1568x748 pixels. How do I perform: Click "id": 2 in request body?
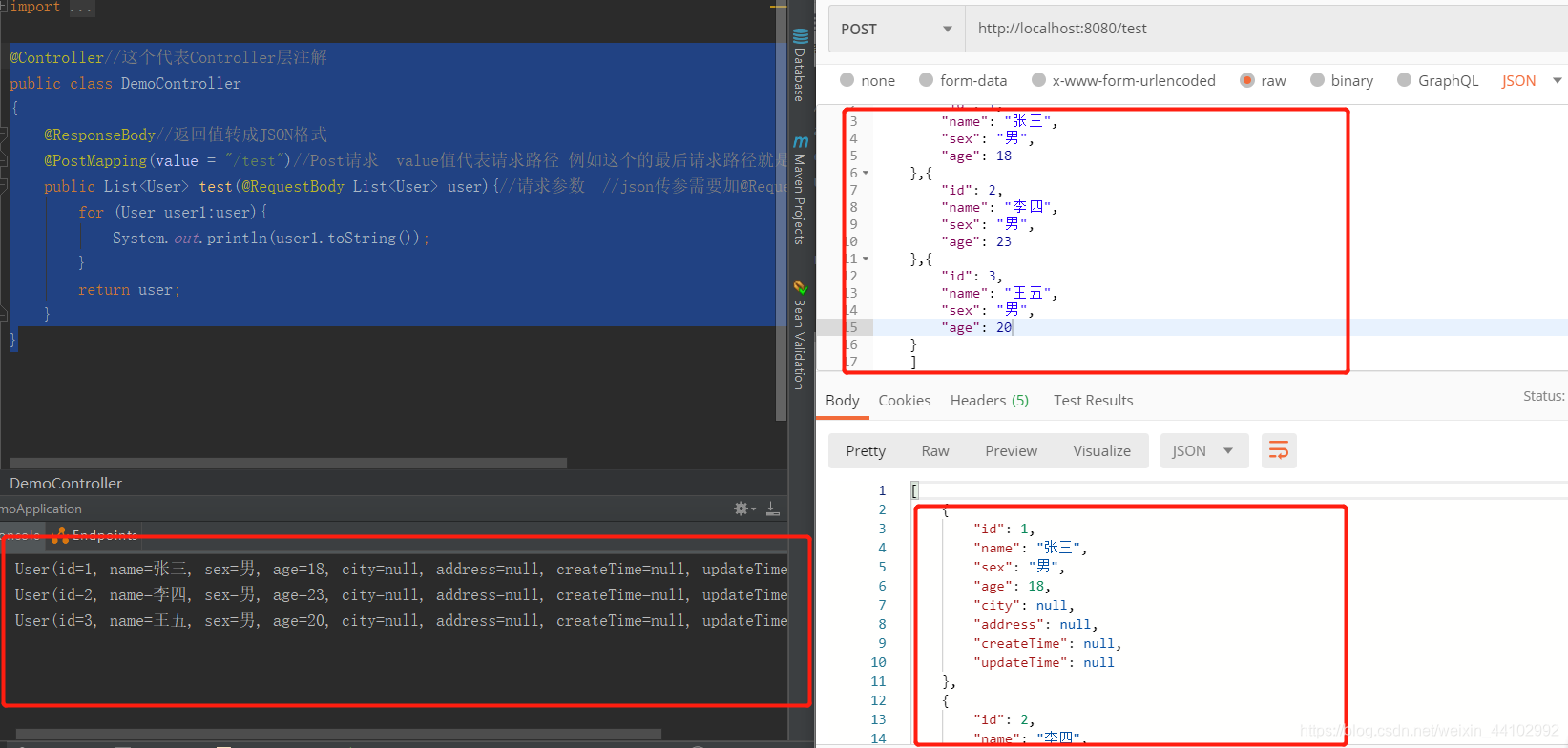click(972, 190)
